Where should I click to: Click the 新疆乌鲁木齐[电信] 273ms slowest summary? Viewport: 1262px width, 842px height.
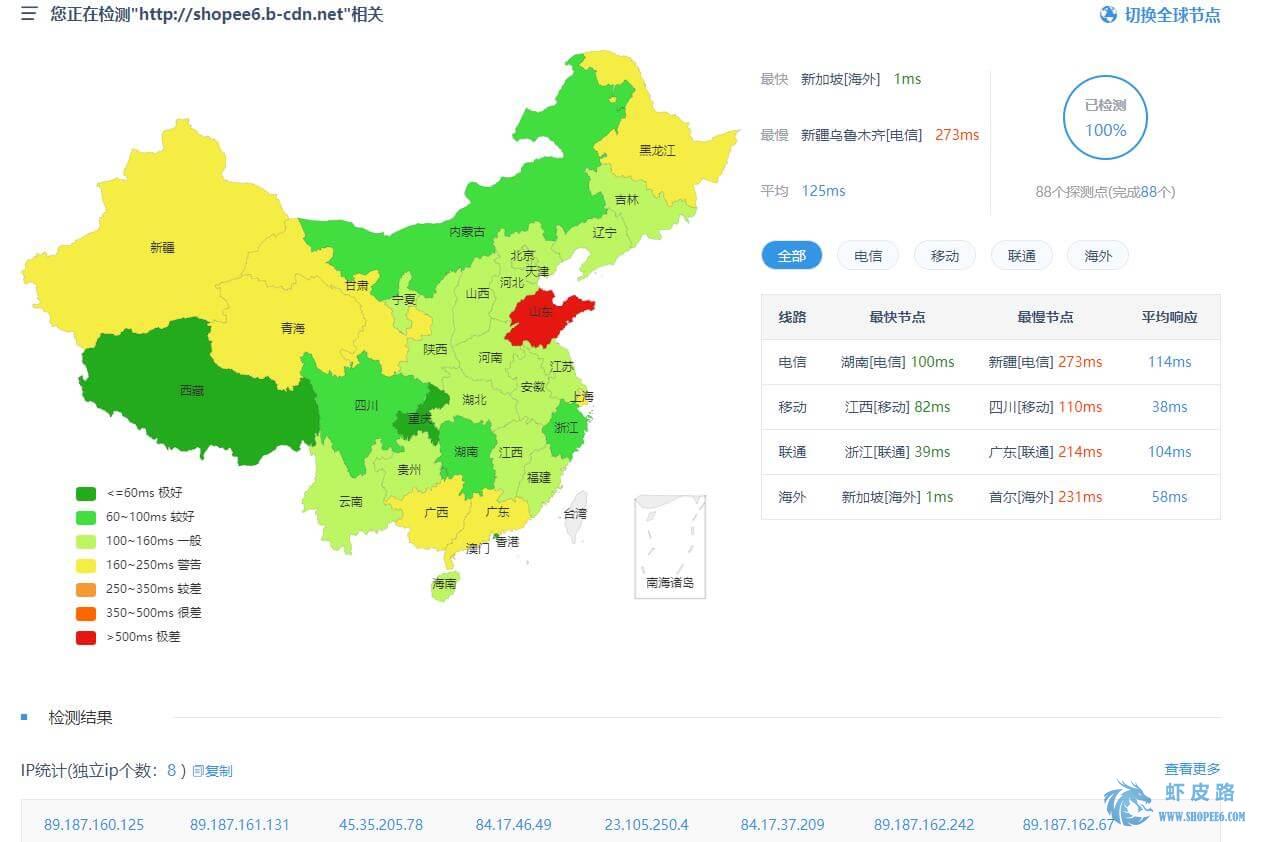tap(889, 135)
